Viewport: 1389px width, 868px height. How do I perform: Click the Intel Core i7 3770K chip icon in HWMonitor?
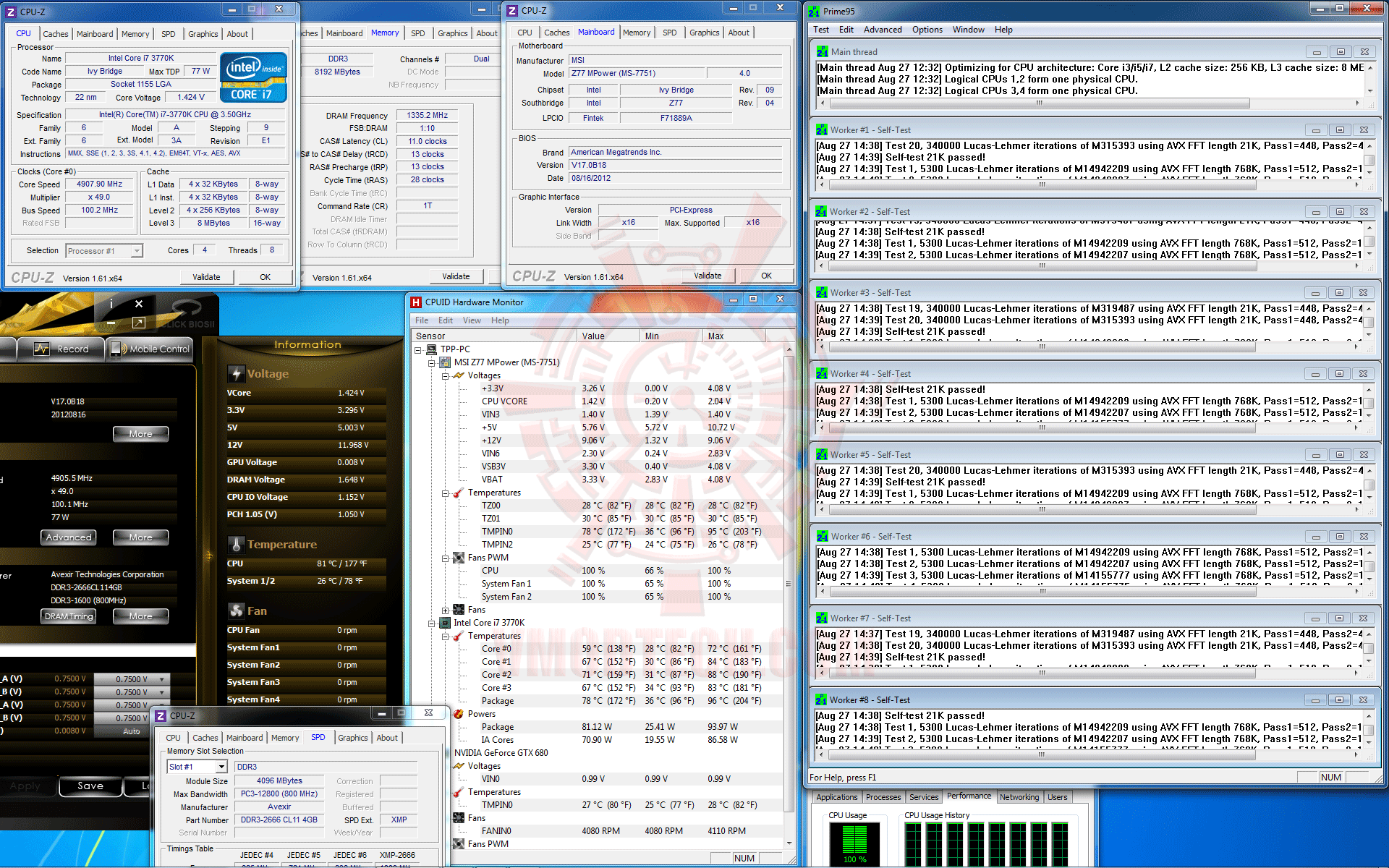444,623
